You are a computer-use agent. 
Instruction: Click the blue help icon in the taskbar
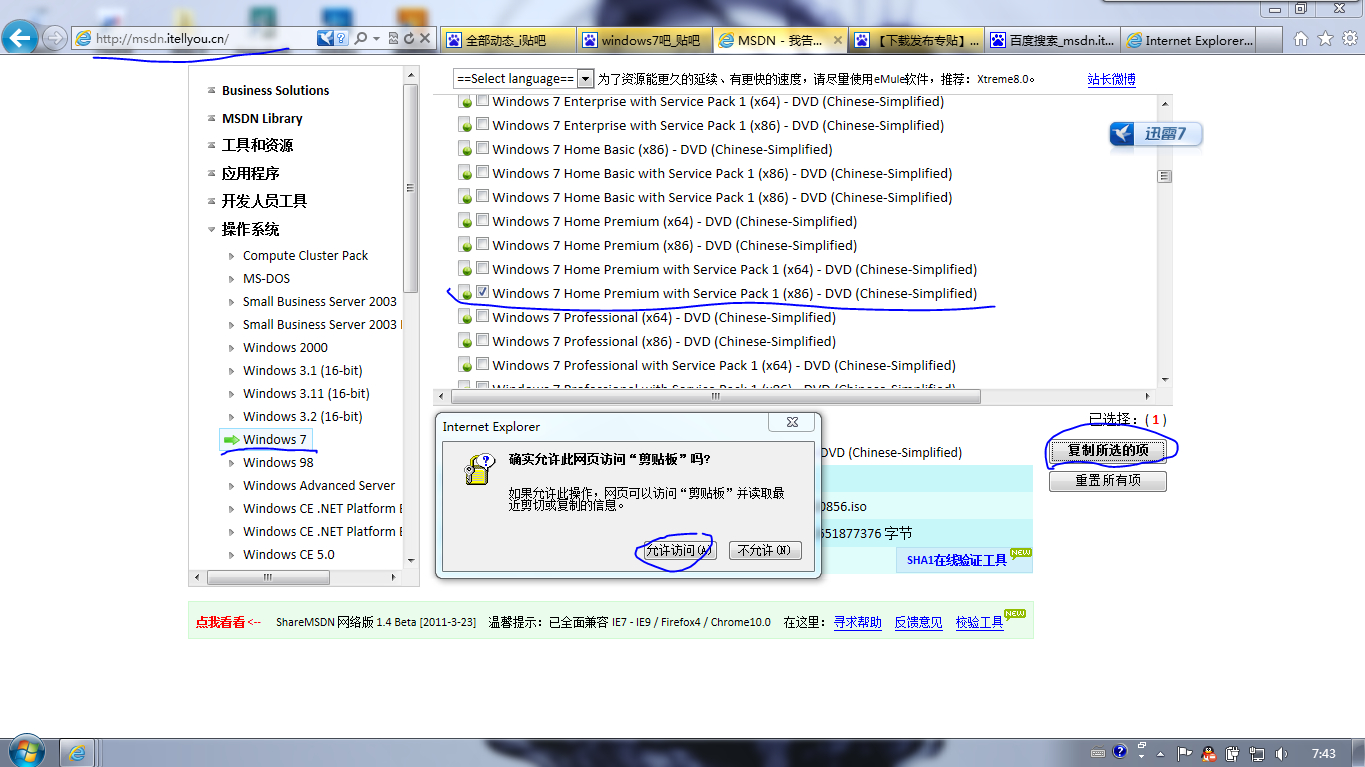point(1120,751)
